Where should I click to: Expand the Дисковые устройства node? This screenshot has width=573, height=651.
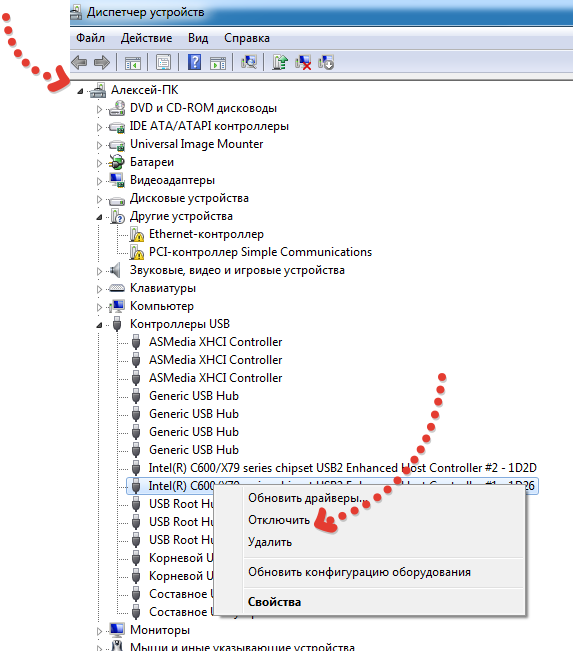click(99, 199)
